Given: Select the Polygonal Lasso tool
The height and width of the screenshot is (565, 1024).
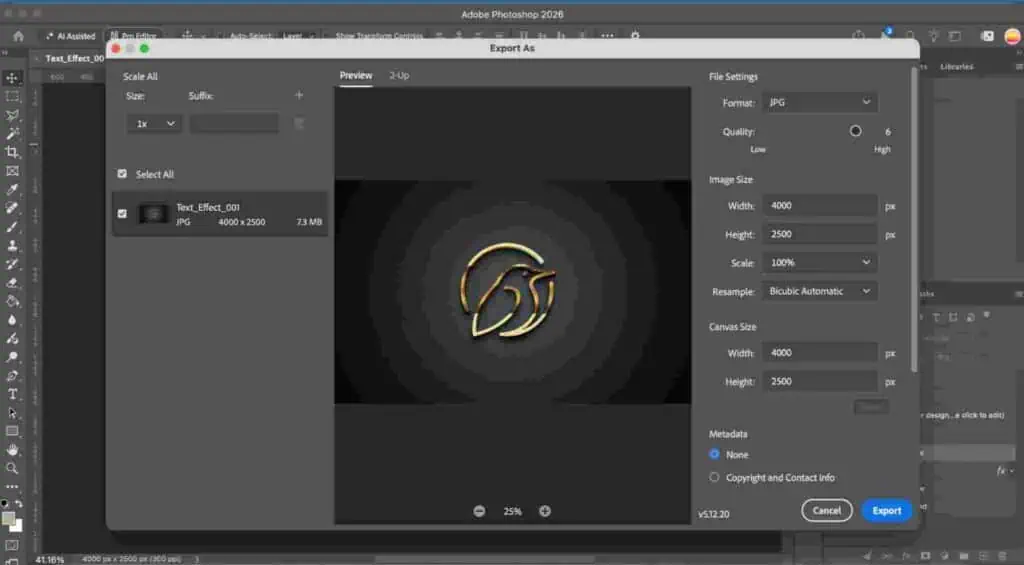Looking at the screenshot, I should (x=12, y=116).
